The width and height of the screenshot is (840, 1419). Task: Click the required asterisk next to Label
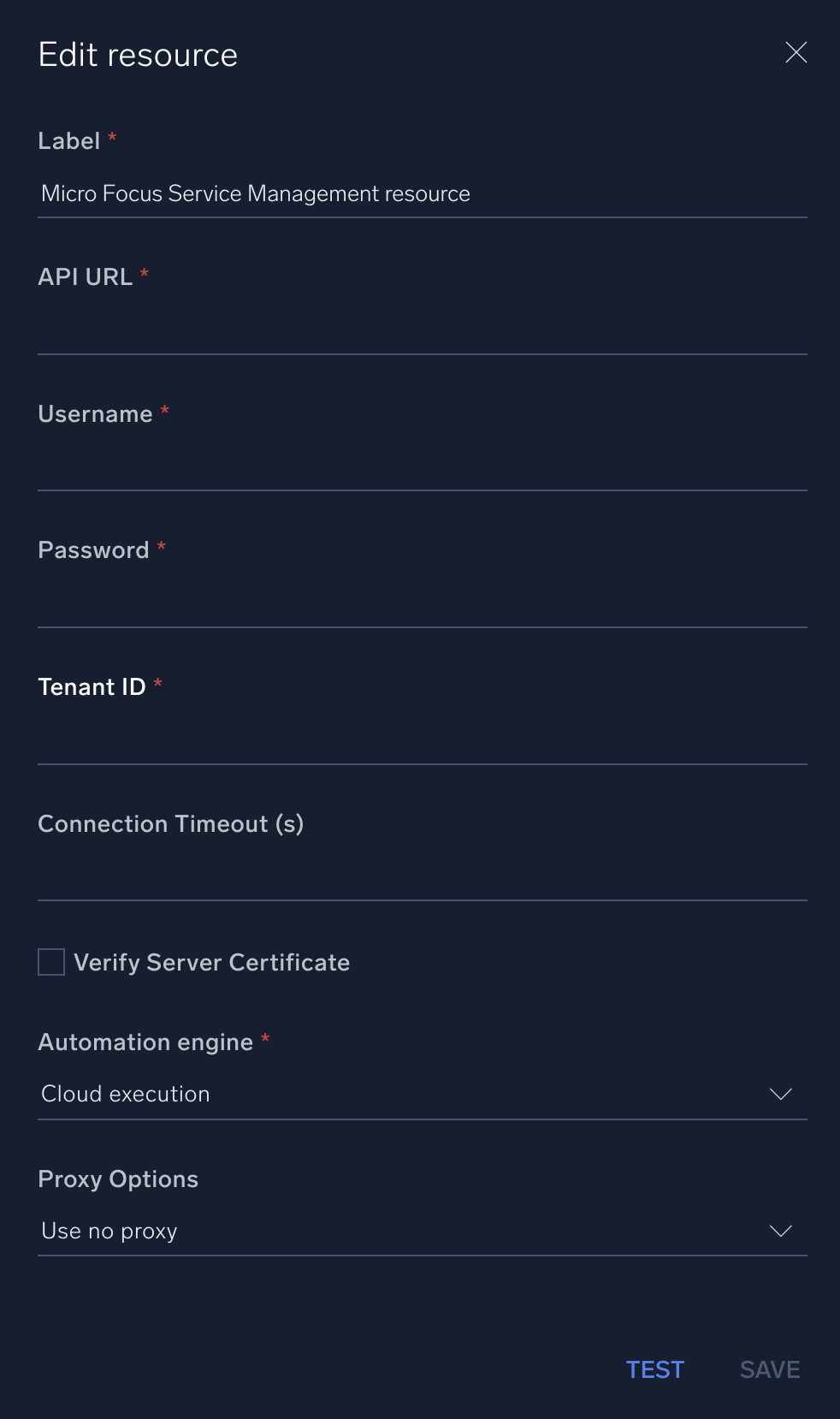pos(112,137)
